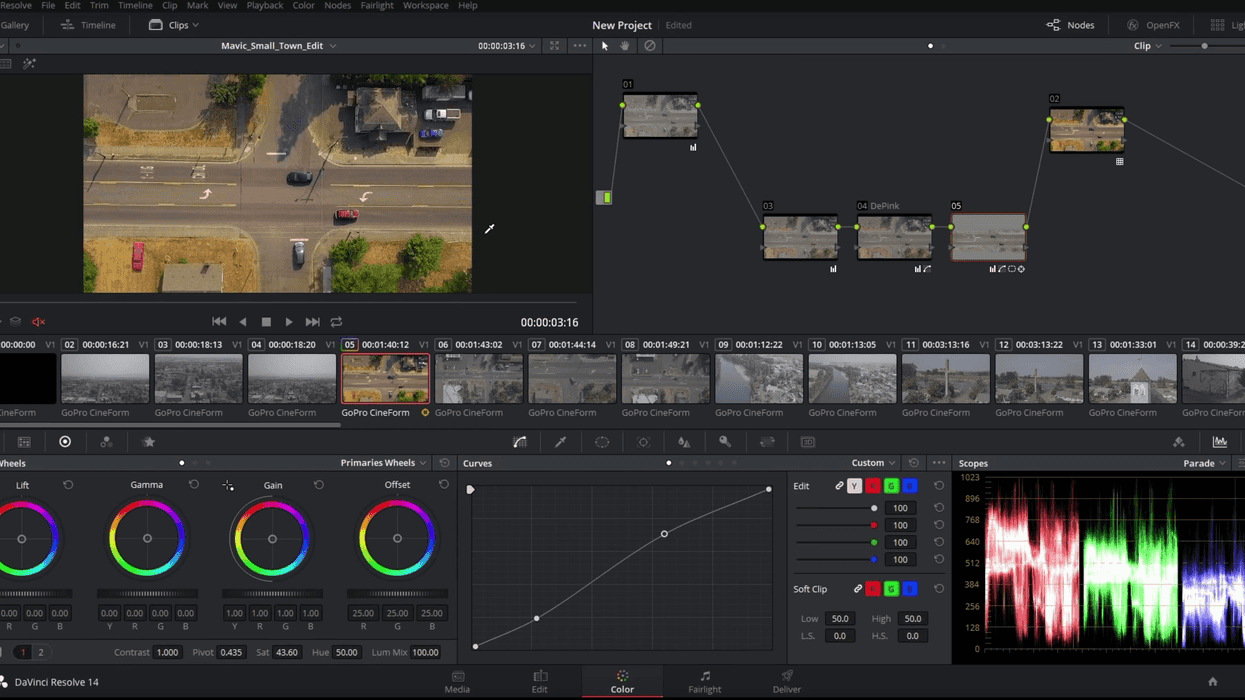Open the Tracker palette icon
This screenshot has width=1245, height=700.
(x=643, y=442)
